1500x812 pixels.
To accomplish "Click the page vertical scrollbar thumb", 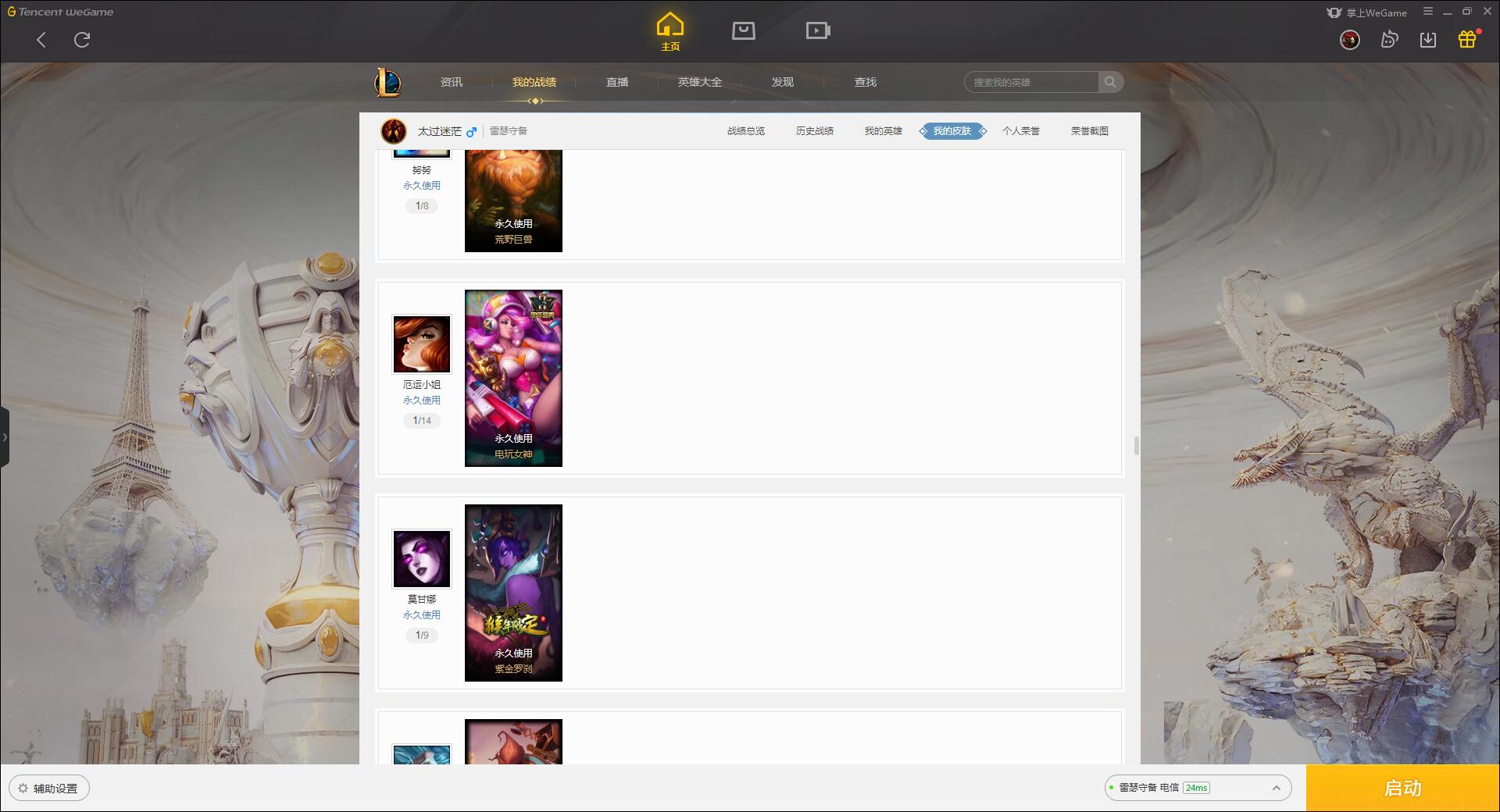I will 1136,446.
